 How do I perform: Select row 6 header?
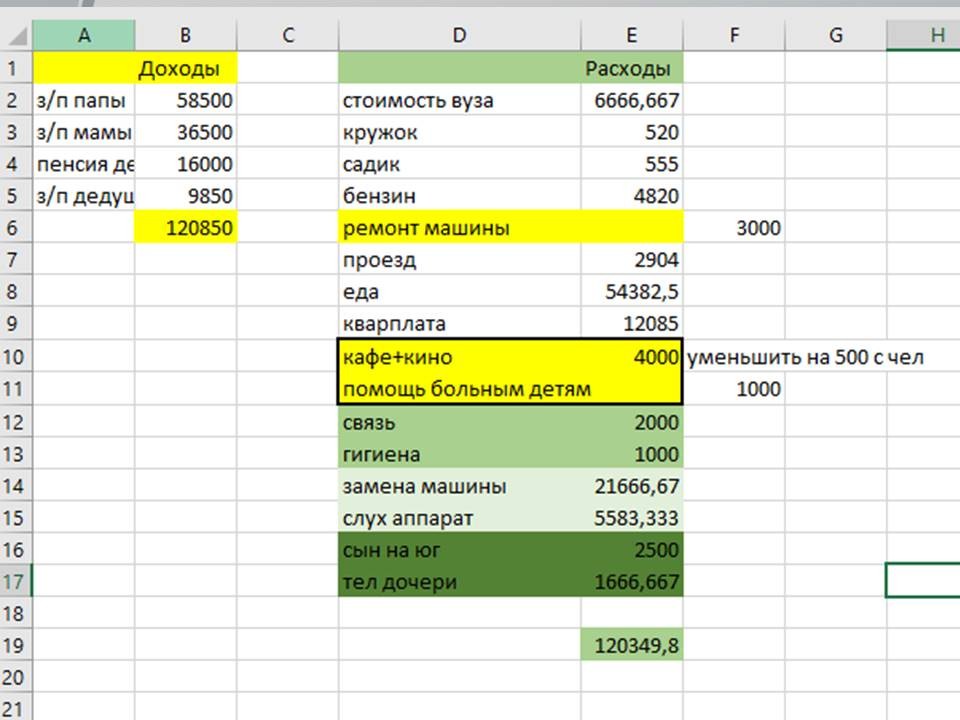[x=14, y=228]
